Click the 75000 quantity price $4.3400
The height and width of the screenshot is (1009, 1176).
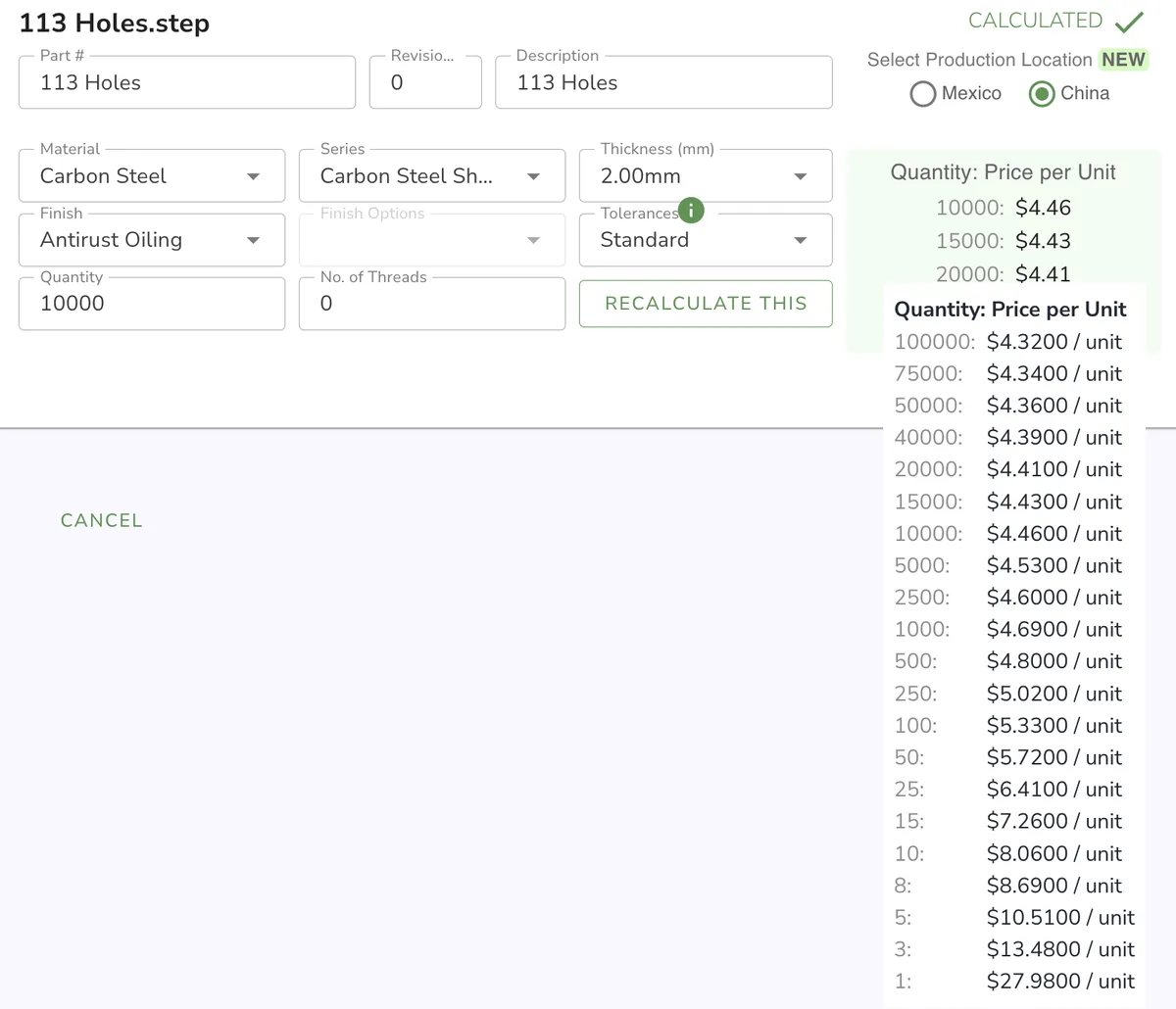point(1054,374)
